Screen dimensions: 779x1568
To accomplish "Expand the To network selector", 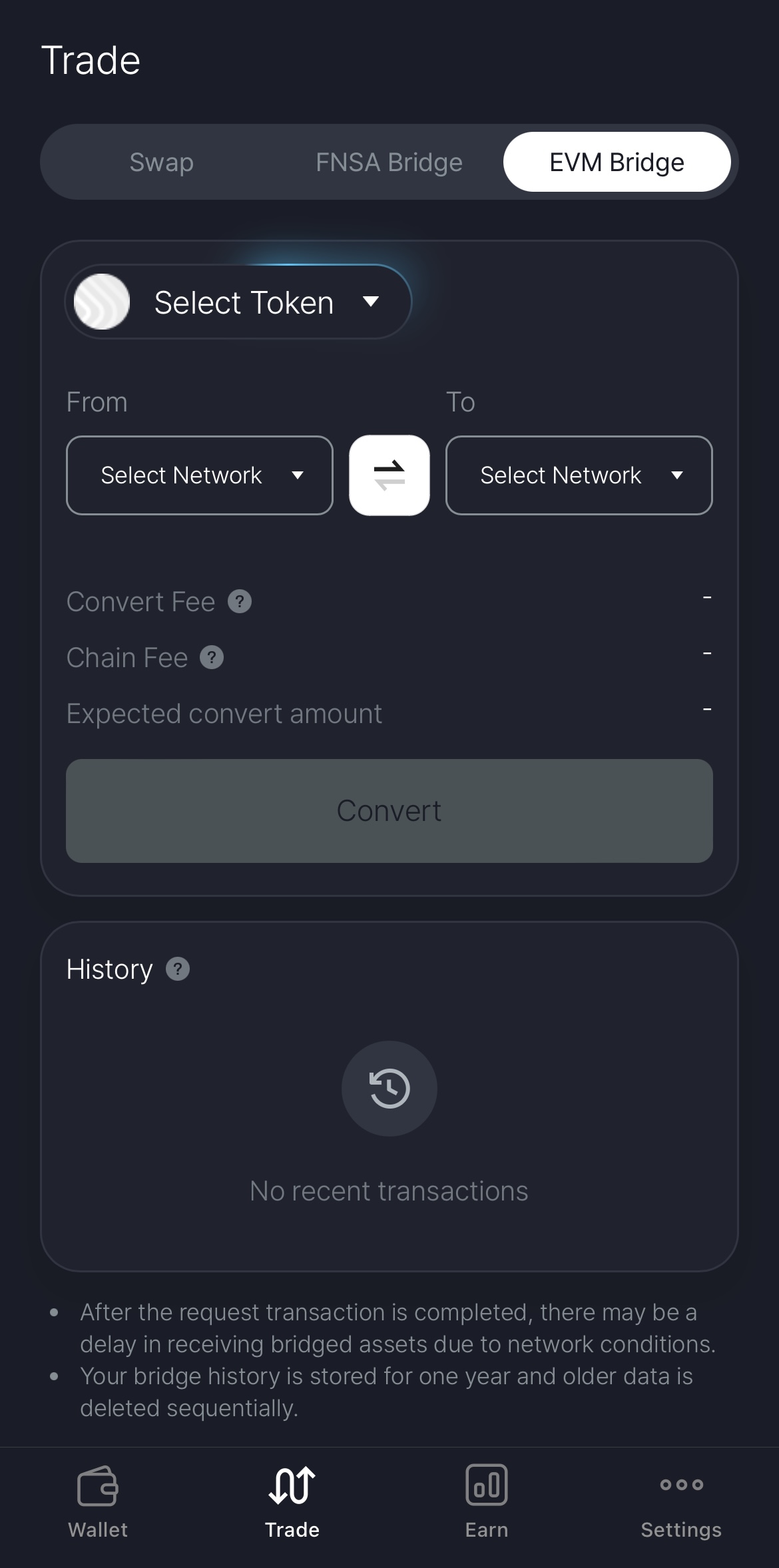I will 579,475.
